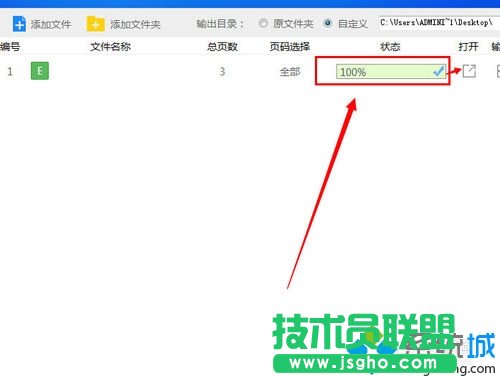
Task: Click the 添加文件 button label
Action: (x=51, y=24)
